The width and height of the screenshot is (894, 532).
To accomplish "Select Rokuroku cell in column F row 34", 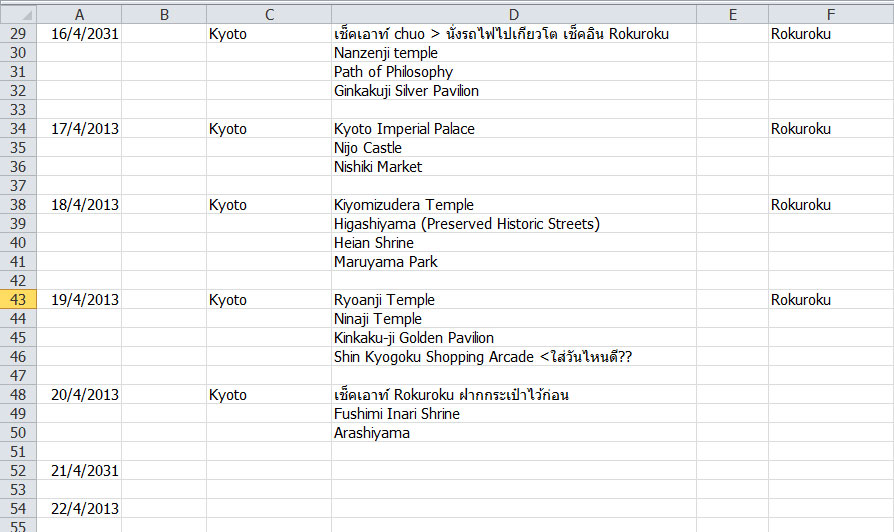I will [x=831, y=128].
